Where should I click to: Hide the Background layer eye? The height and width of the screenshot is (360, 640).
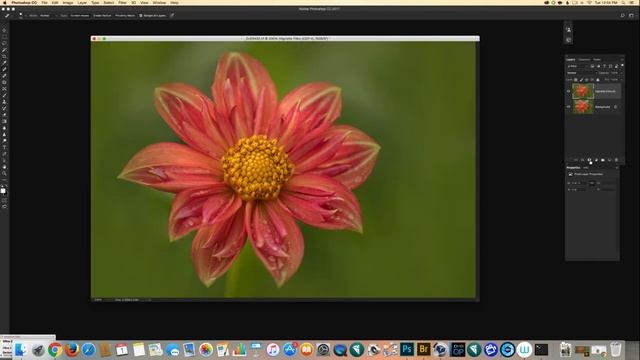click(568, 107)
